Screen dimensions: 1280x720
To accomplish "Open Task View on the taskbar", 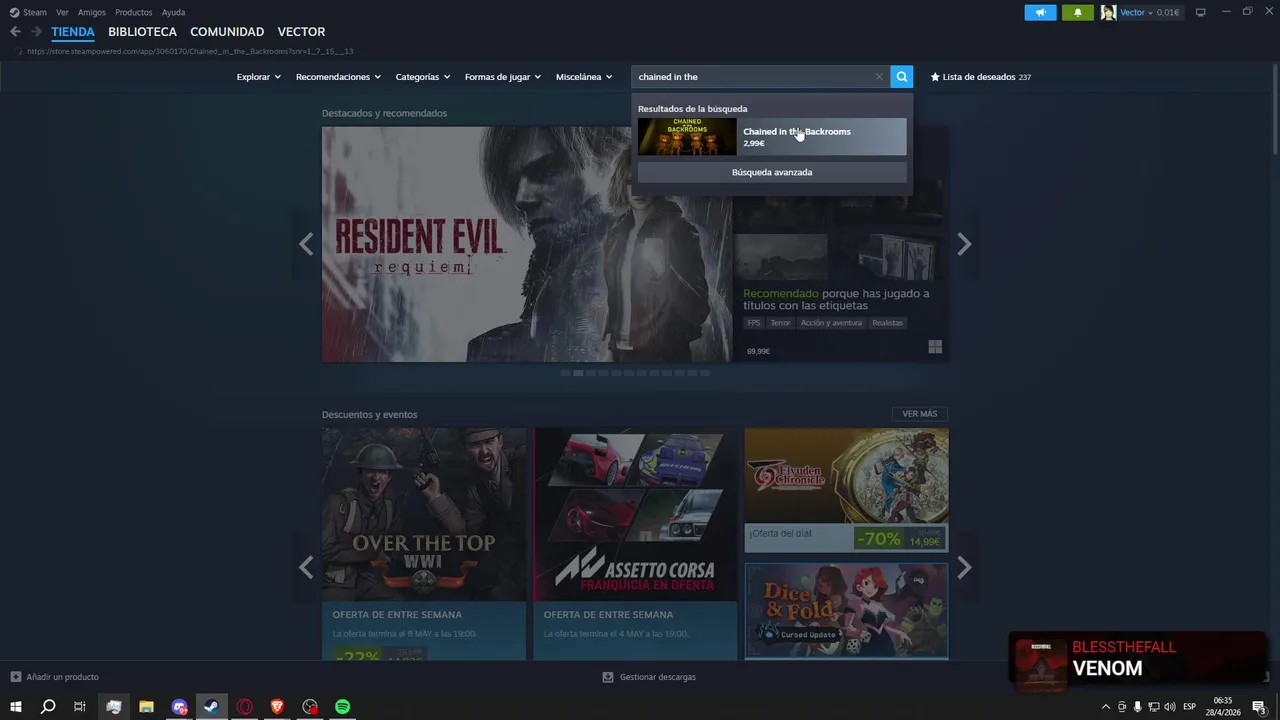I will coord(80,707).
